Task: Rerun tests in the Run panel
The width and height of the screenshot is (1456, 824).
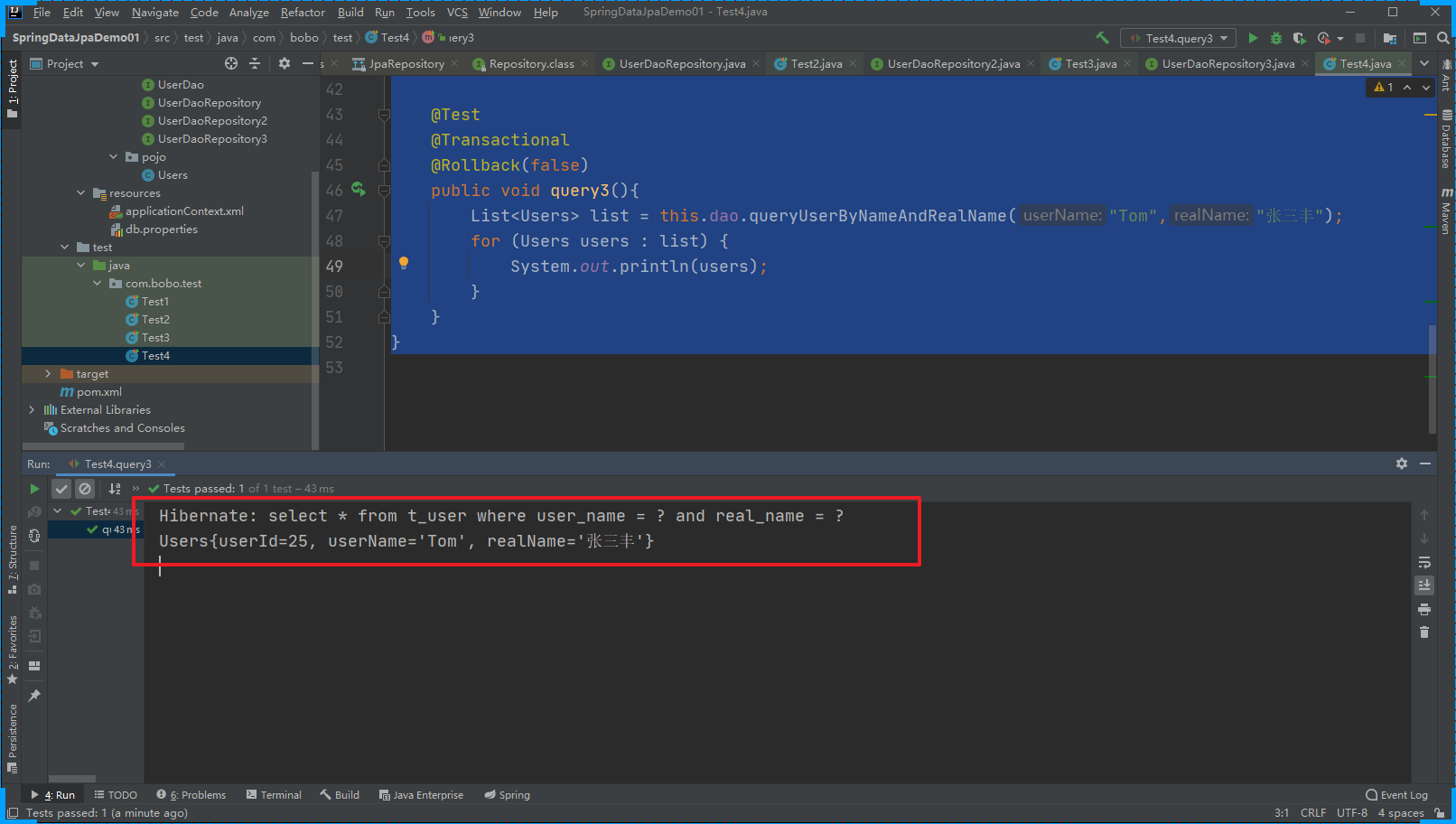Action: click(34, 489)
